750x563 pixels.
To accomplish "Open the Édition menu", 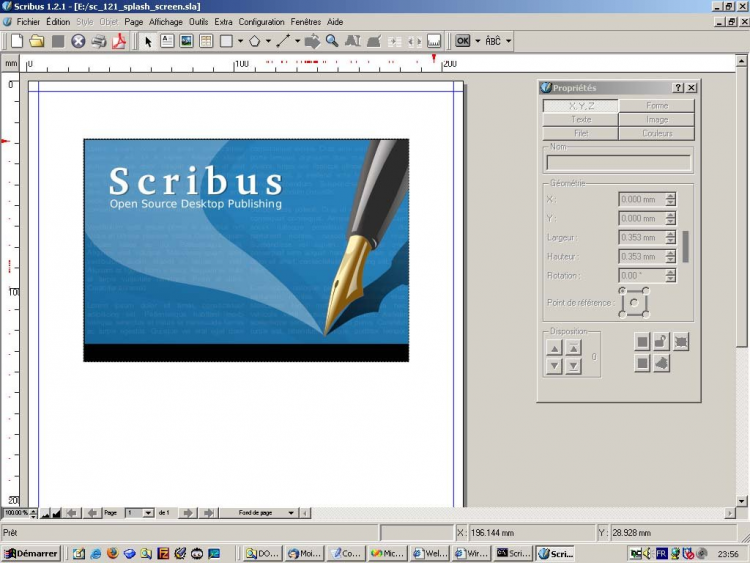I will coord(58,22).
